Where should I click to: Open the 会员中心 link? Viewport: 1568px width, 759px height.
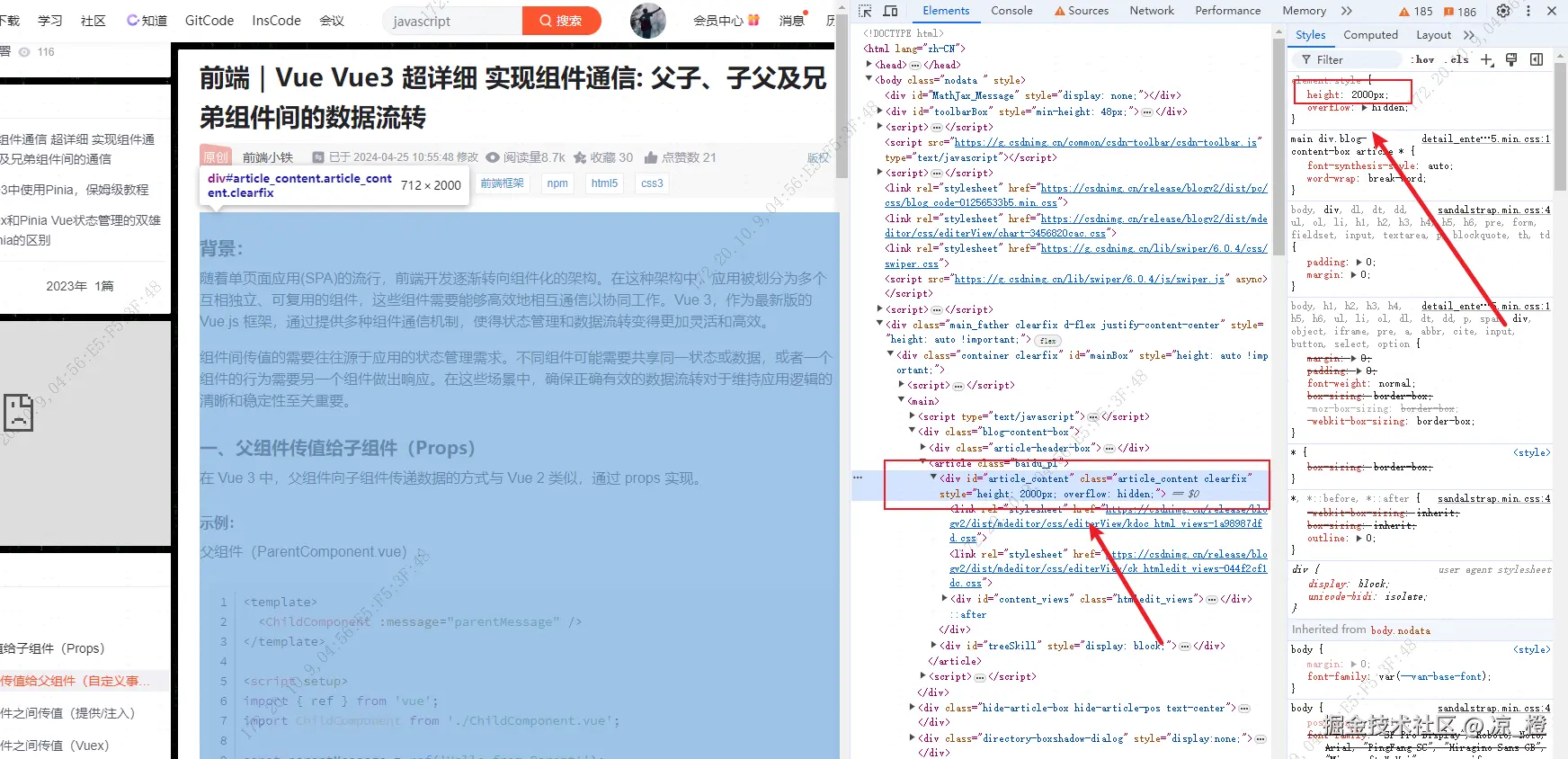726,21
